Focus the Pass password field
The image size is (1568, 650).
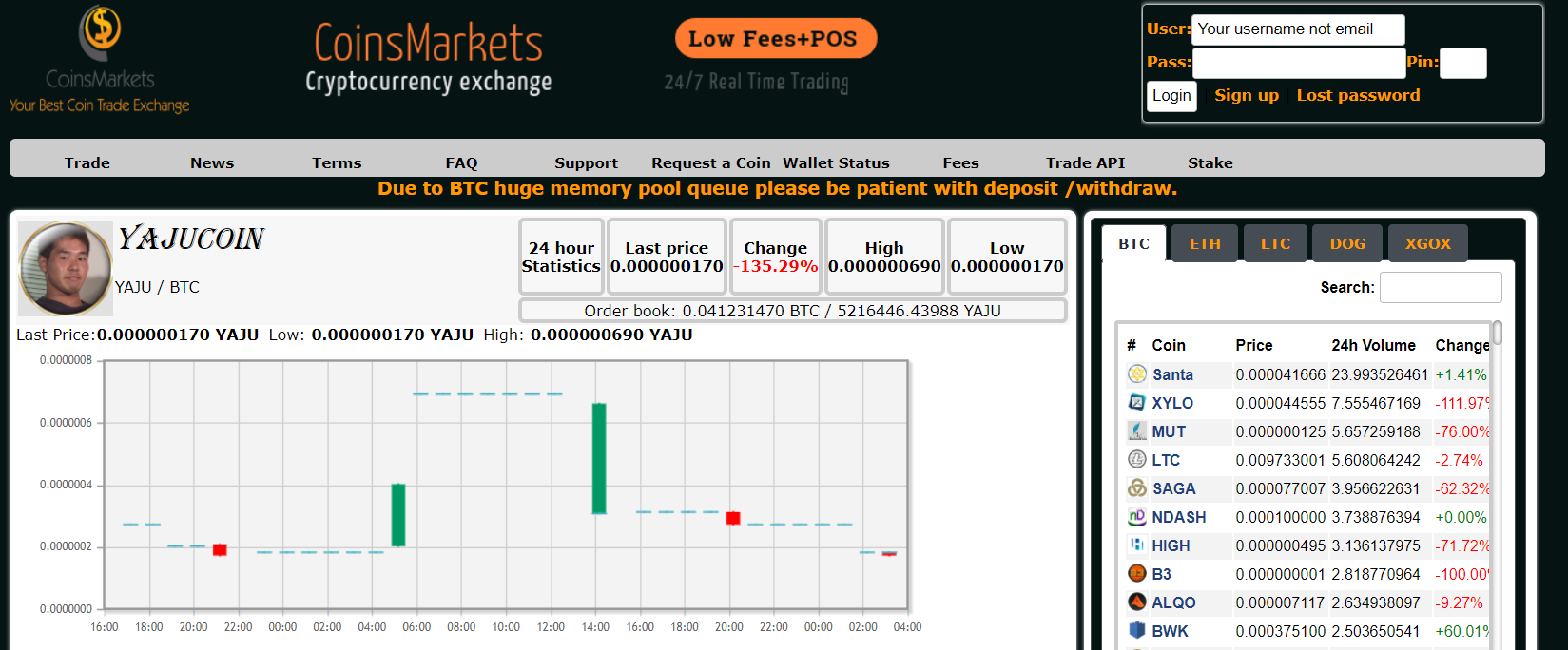1298,63
